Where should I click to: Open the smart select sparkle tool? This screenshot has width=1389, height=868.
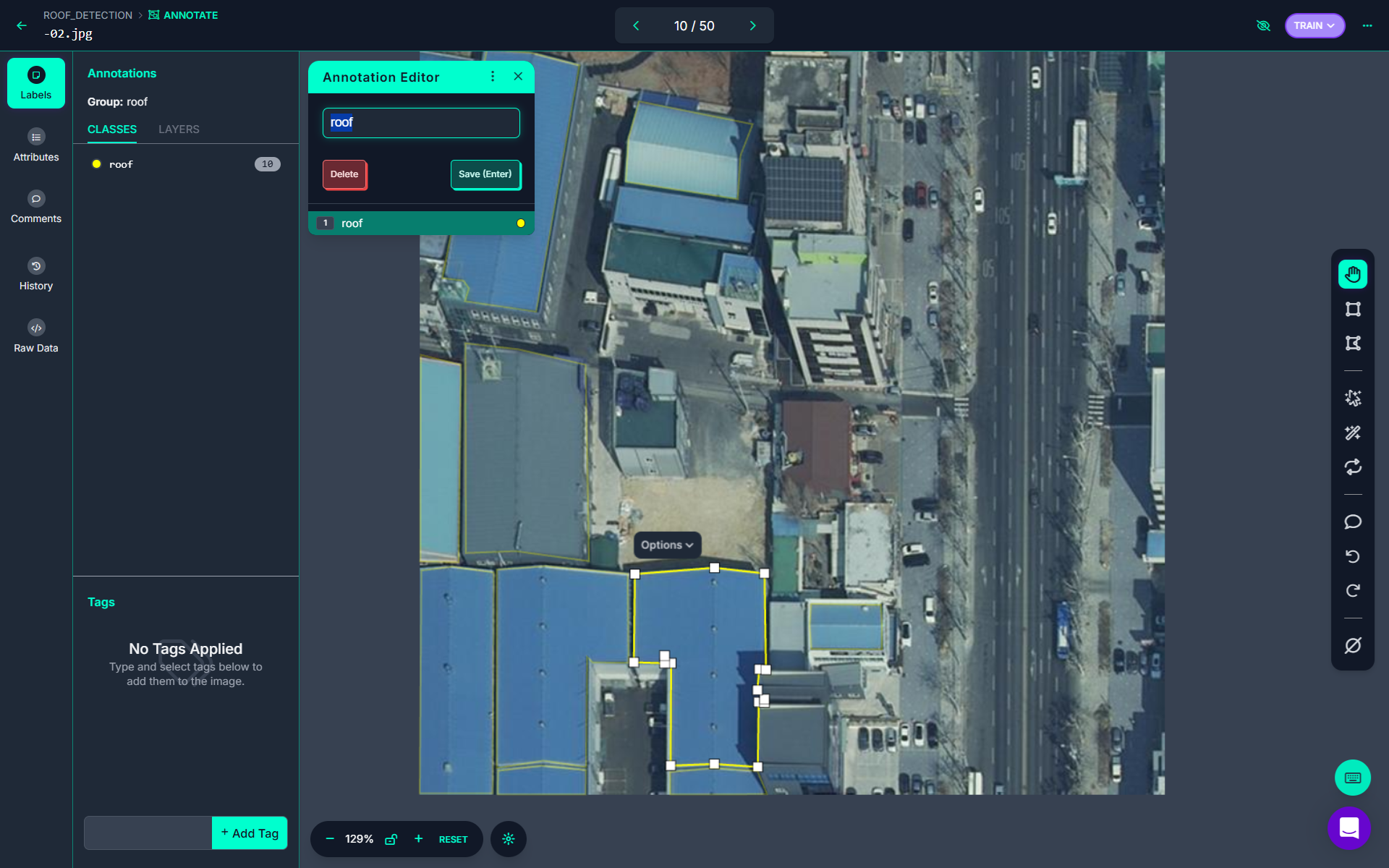(x=1352, y=398)
